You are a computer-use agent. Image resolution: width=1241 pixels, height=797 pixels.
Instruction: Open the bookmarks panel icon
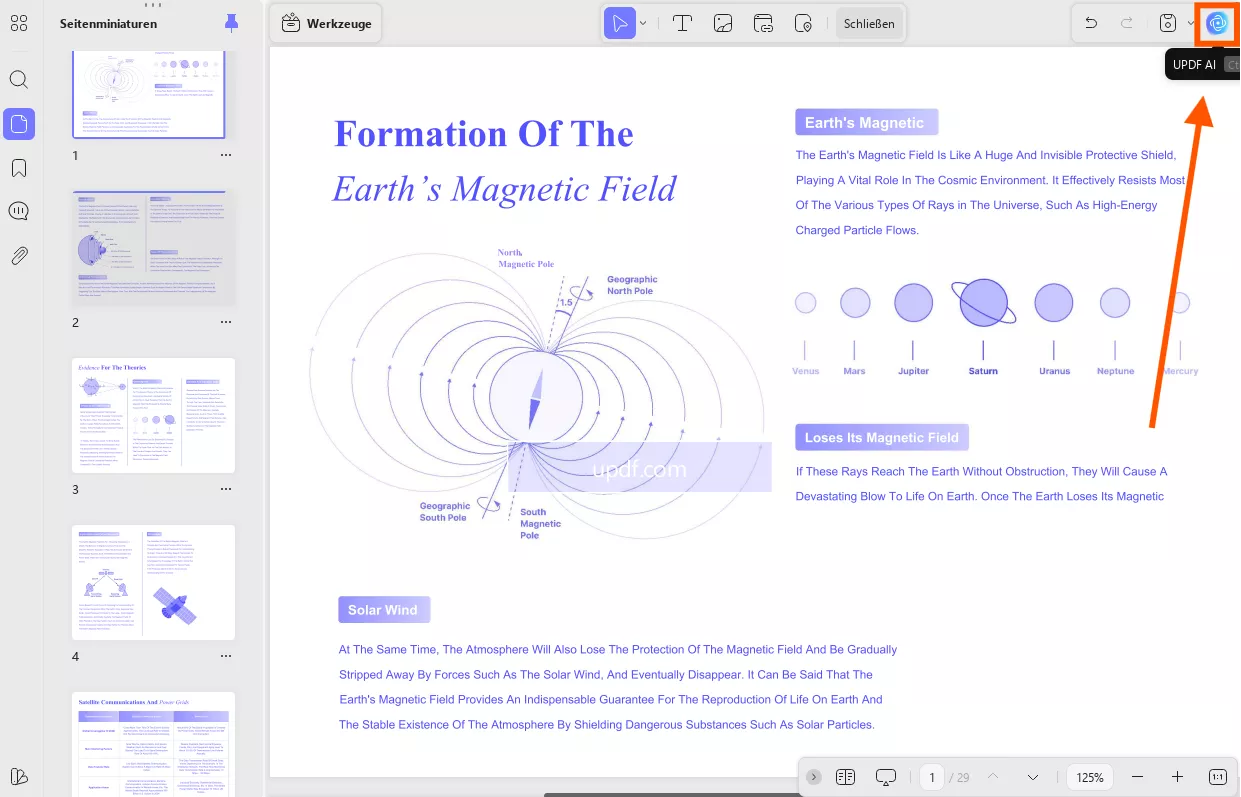click(19, 168)
